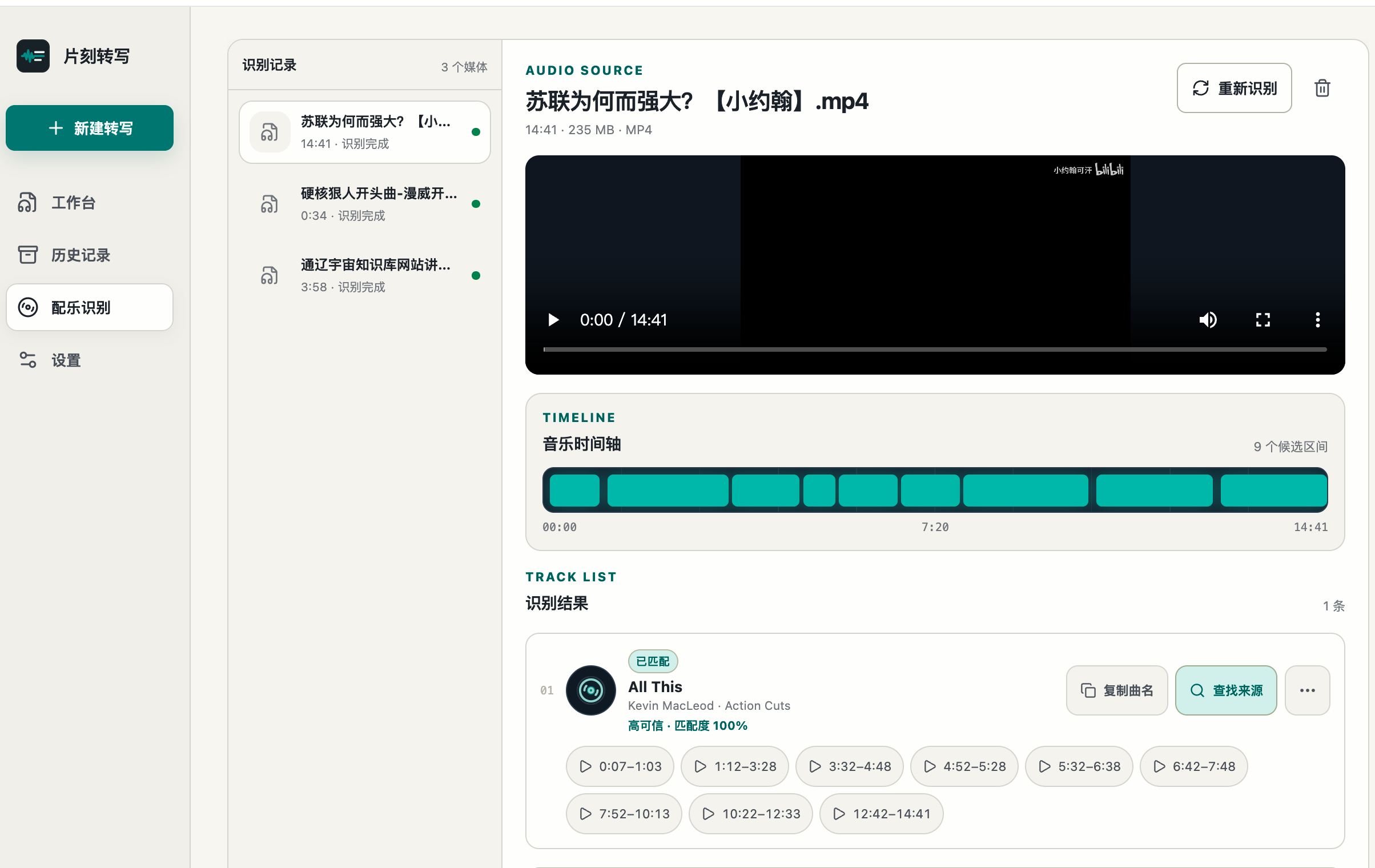Click the 高可信 · 匹配度 100% label

687,725
